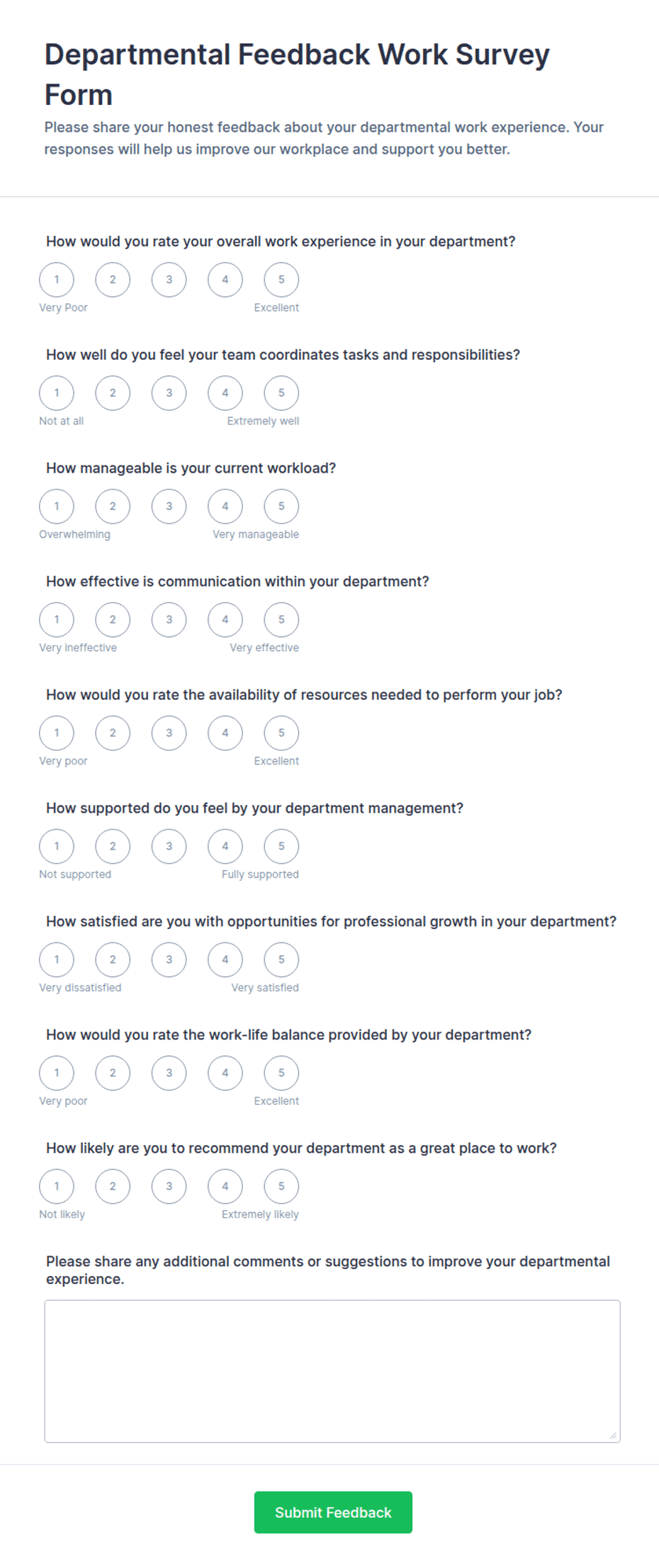
Task: Select 2 for recommending your department
Action: (x=113, y=1186)
